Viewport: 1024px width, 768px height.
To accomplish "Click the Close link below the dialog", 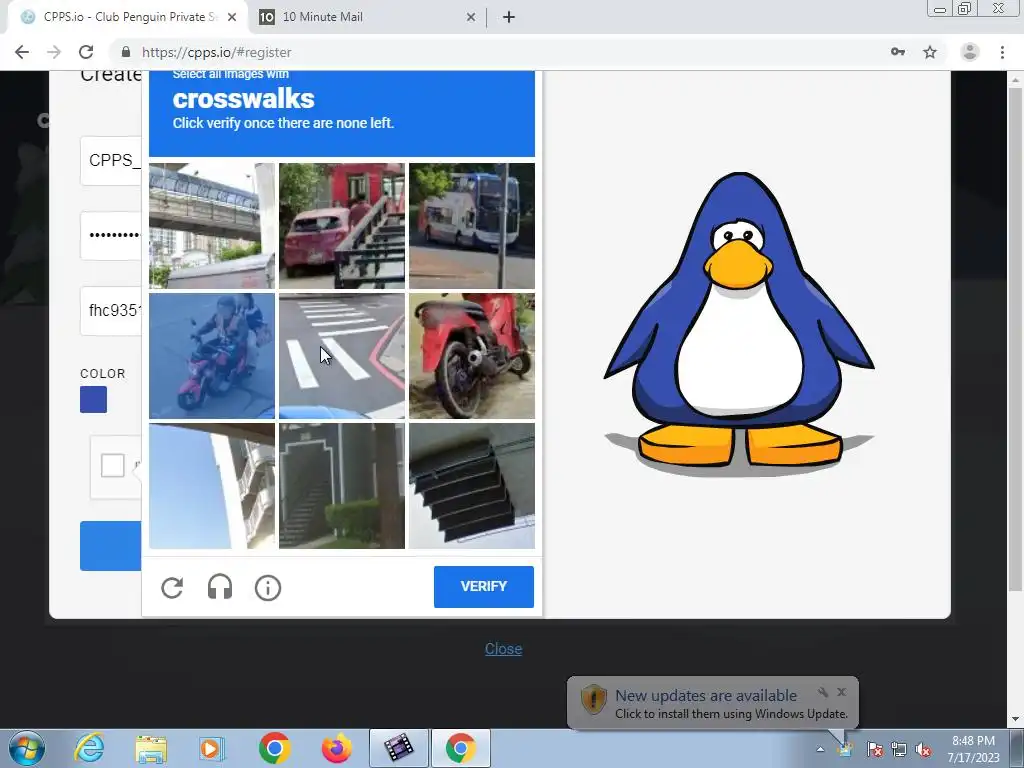I will pos(504,648).
